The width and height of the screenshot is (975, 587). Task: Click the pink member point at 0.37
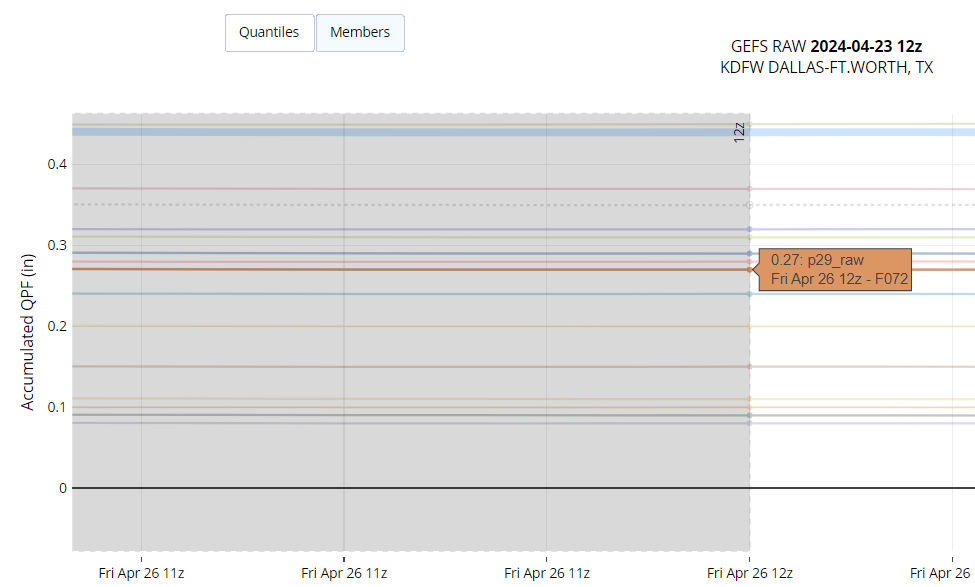[x=749, y=188]
